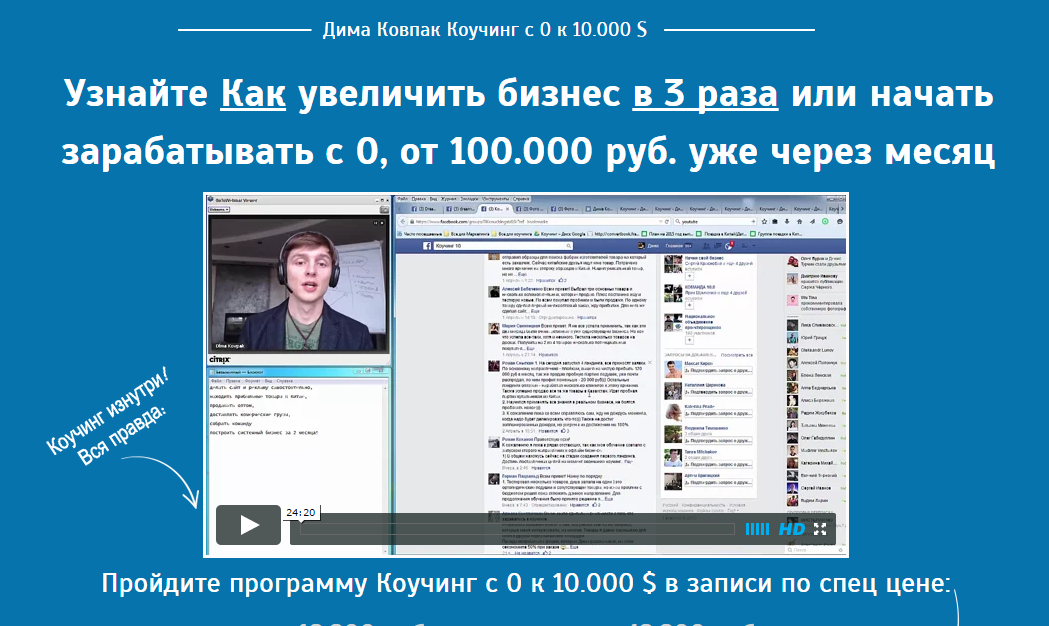Toggle fullscreen mode on the video player

819,528
